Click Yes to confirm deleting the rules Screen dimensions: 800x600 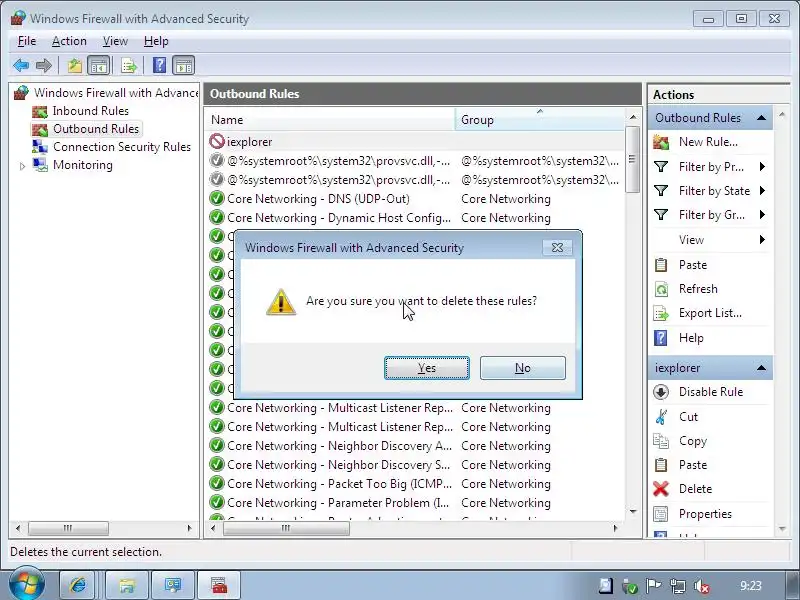point(427,368)
